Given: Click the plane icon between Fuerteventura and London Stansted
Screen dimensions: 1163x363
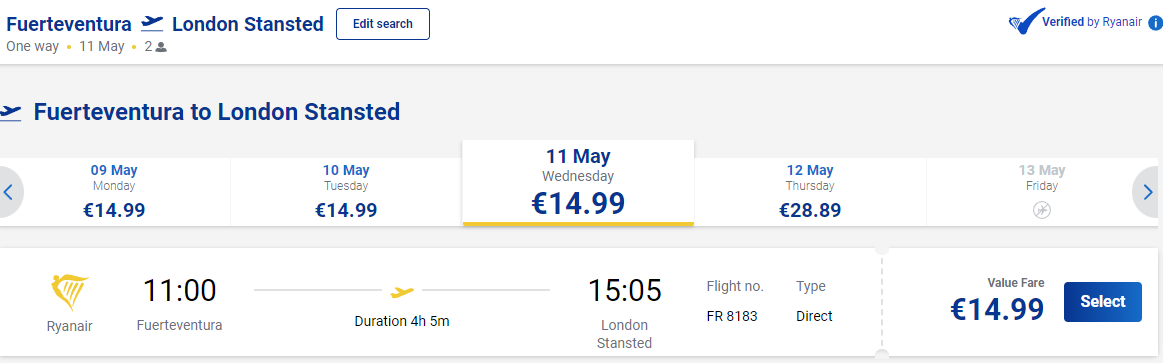Looking at the screenshot, I should (151, 23).
